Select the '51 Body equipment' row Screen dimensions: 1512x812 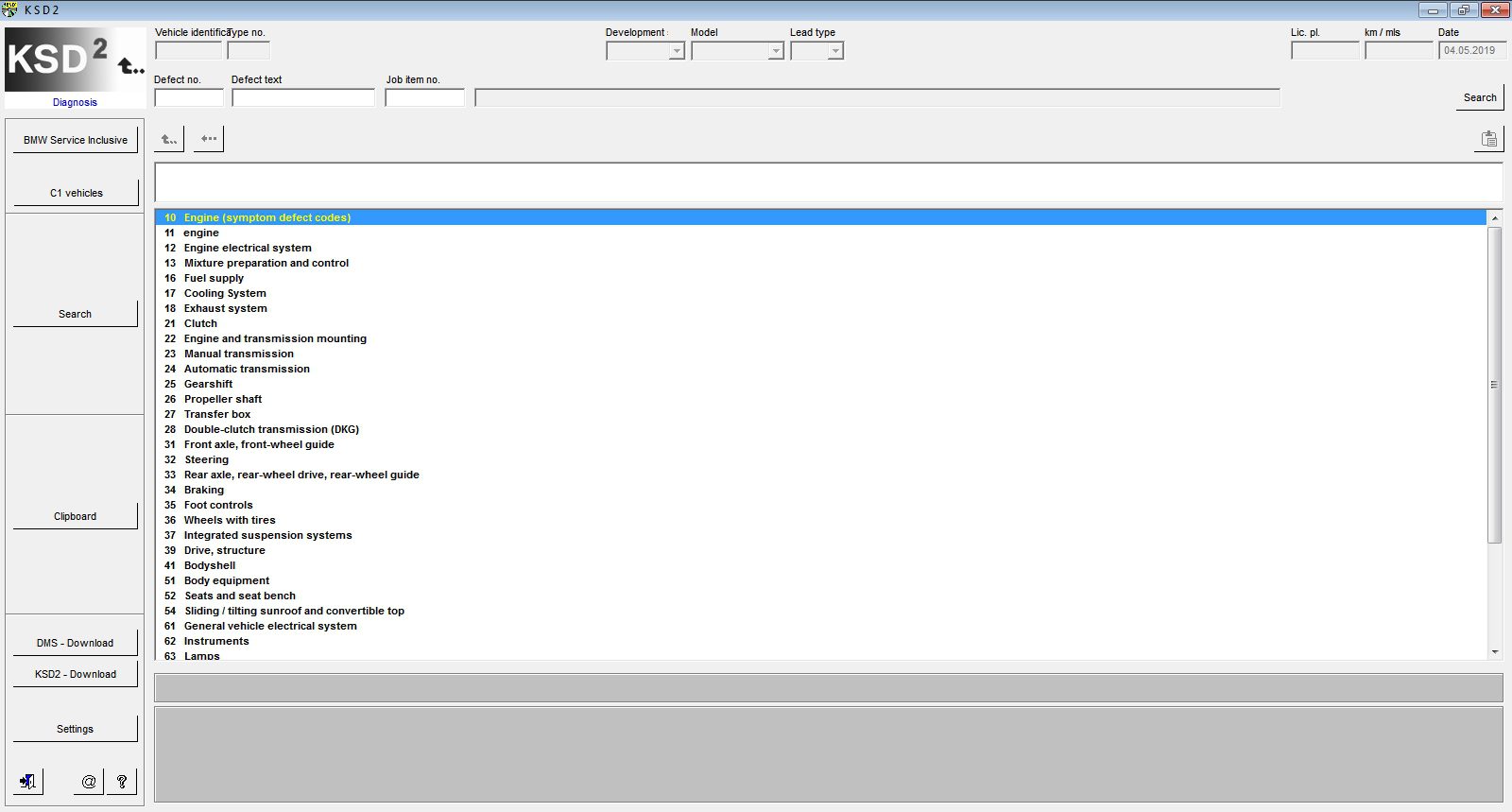pyautogui.click(x=820, y=580)
